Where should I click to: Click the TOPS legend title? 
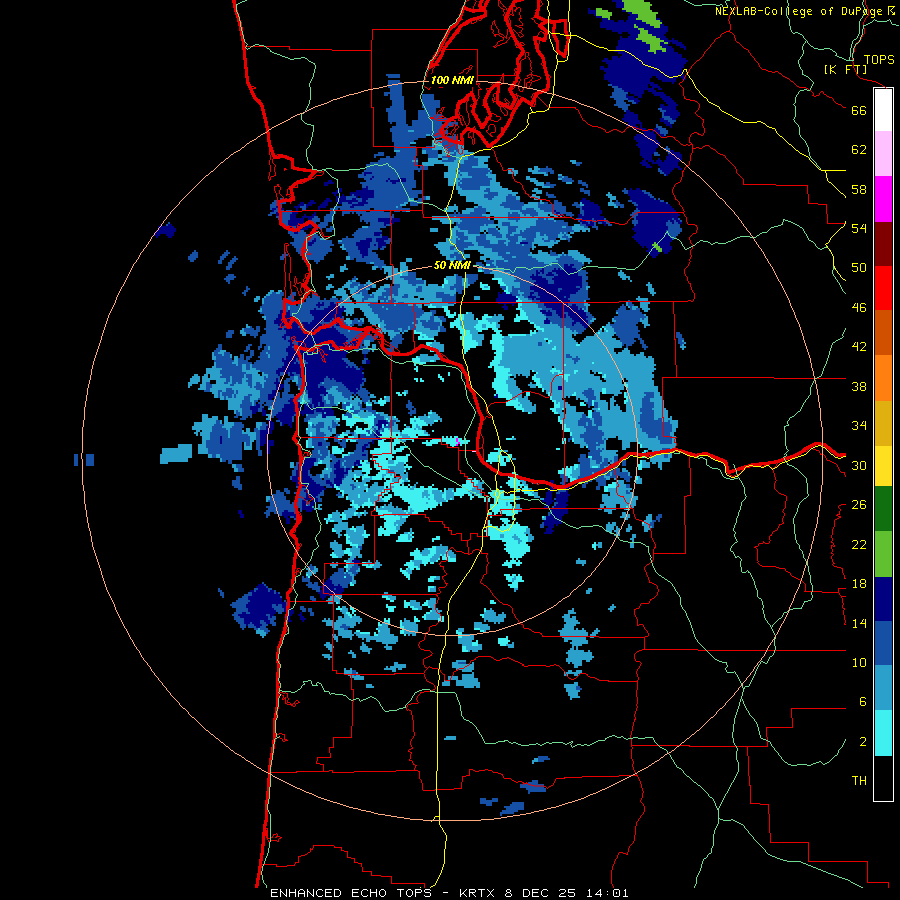[x=879, y=59]
